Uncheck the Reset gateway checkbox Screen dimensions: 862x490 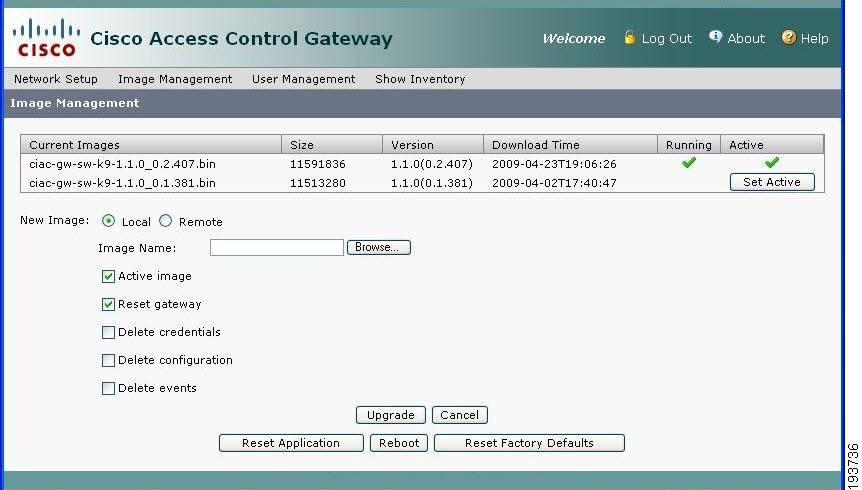[x=108, y=304]
